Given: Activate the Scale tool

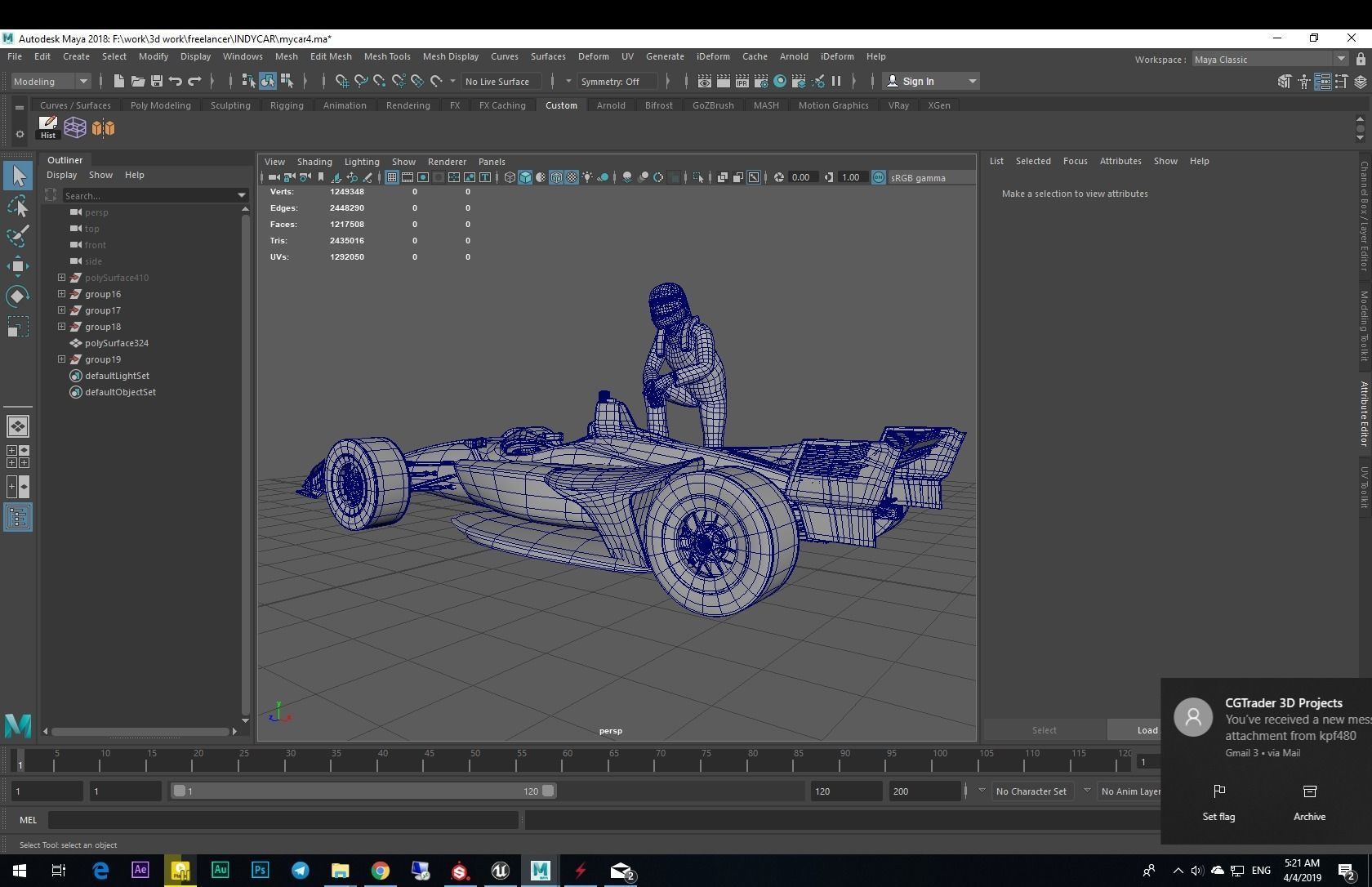Looking at the screenshot, I should click(18, 326).
